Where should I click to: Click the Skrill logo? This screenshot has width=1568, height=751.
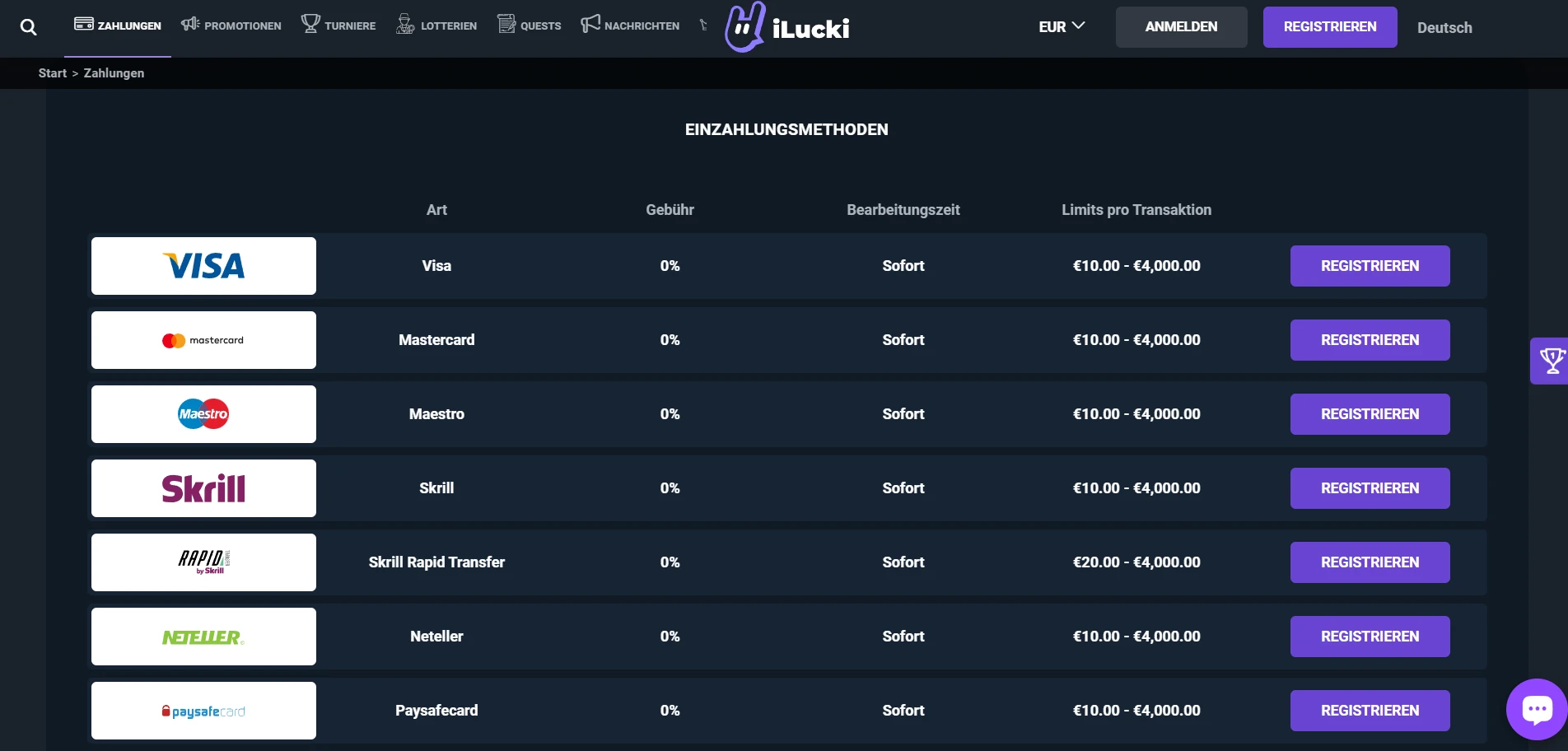(203, 488)
